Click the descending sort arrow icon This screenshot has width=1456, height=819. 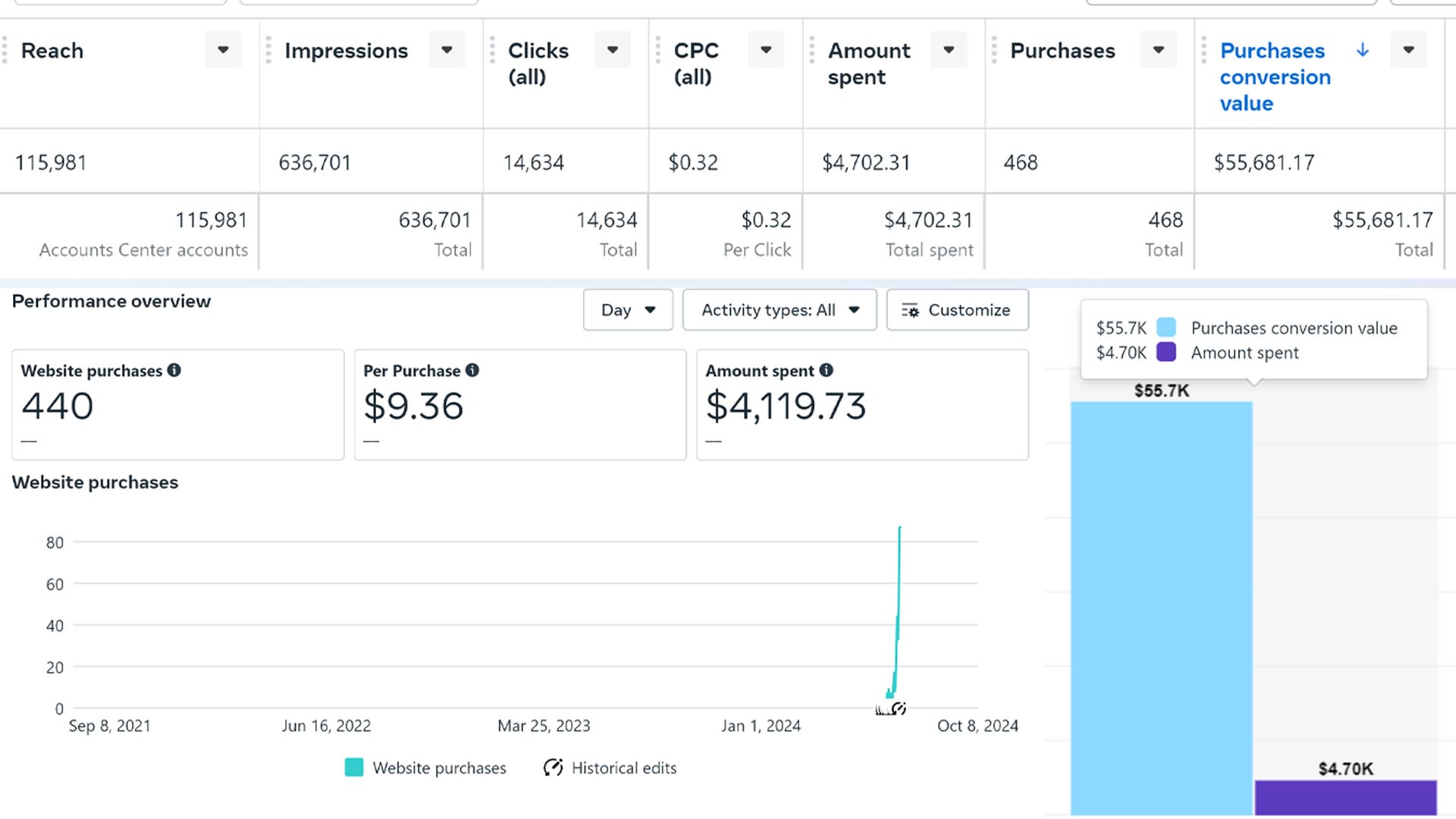pos(1363,50)
